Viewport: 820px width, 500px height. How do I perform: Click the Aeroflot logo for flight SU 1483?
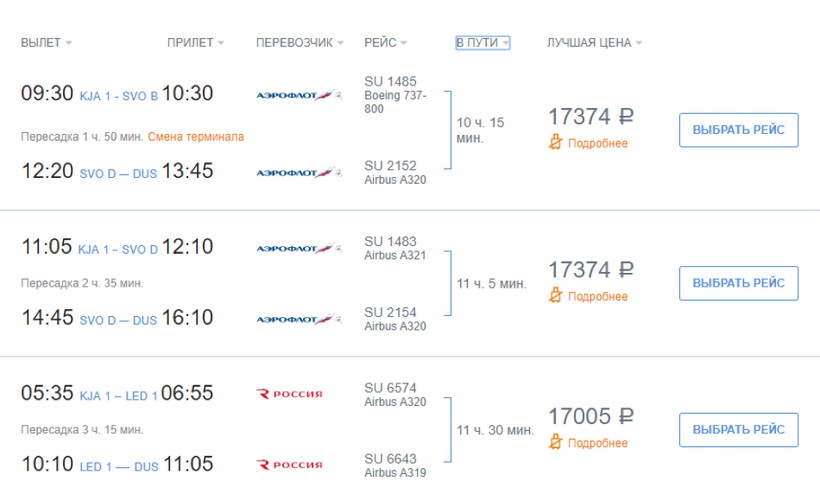(x=299, y=248)
